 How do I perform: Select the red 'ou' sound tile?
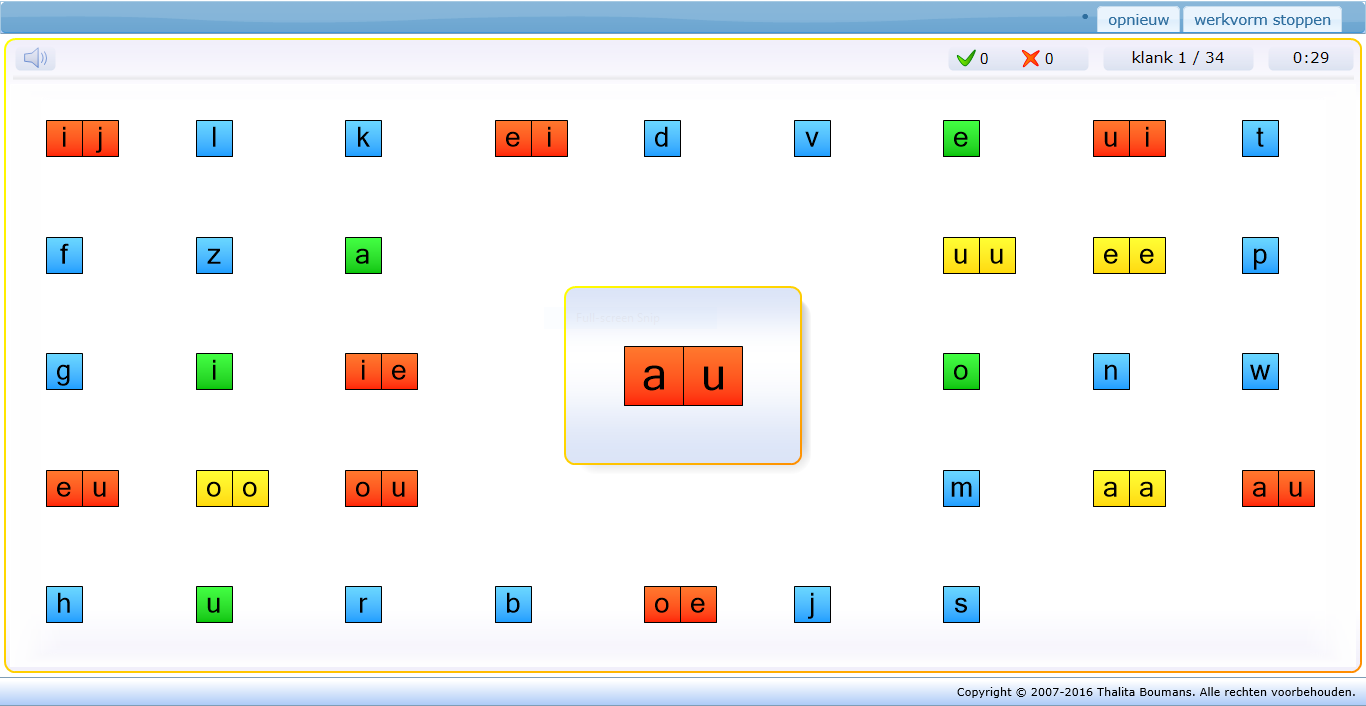pyautogui.click(x=381, y=489)
